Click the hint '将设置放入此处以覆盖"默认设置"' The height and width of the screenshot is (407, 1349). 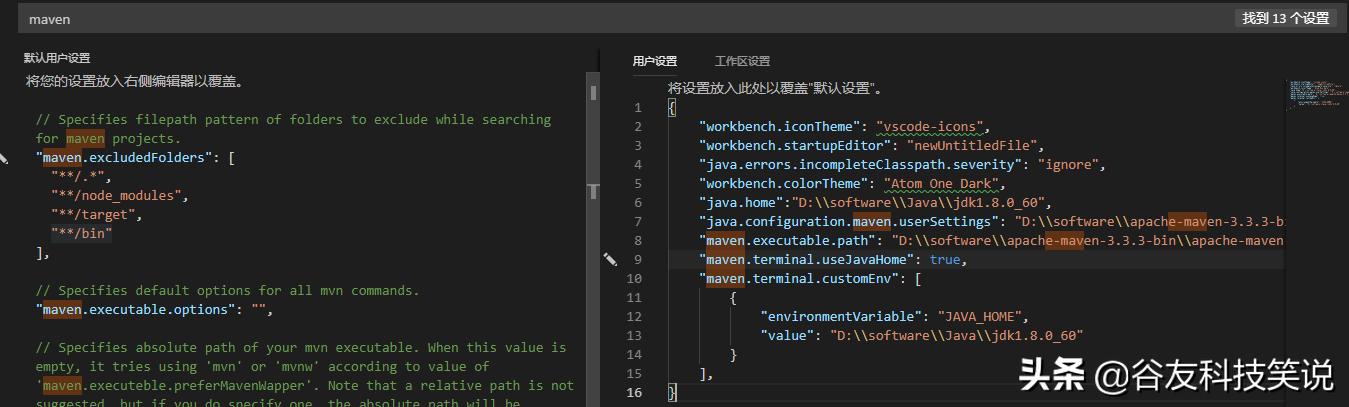click(775, 88)
